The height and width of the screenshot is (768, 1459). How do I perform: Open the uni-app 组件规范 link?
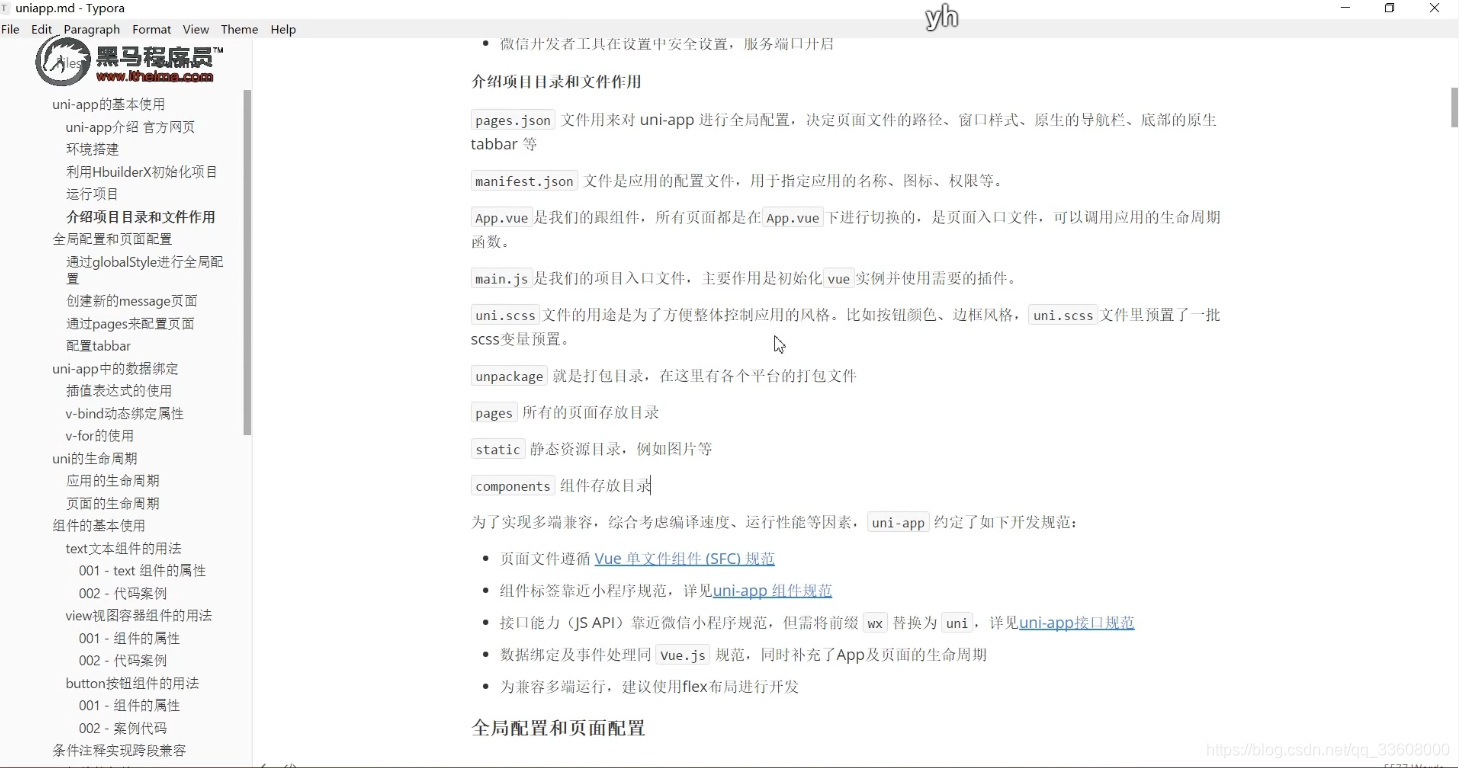click(773, 590)
